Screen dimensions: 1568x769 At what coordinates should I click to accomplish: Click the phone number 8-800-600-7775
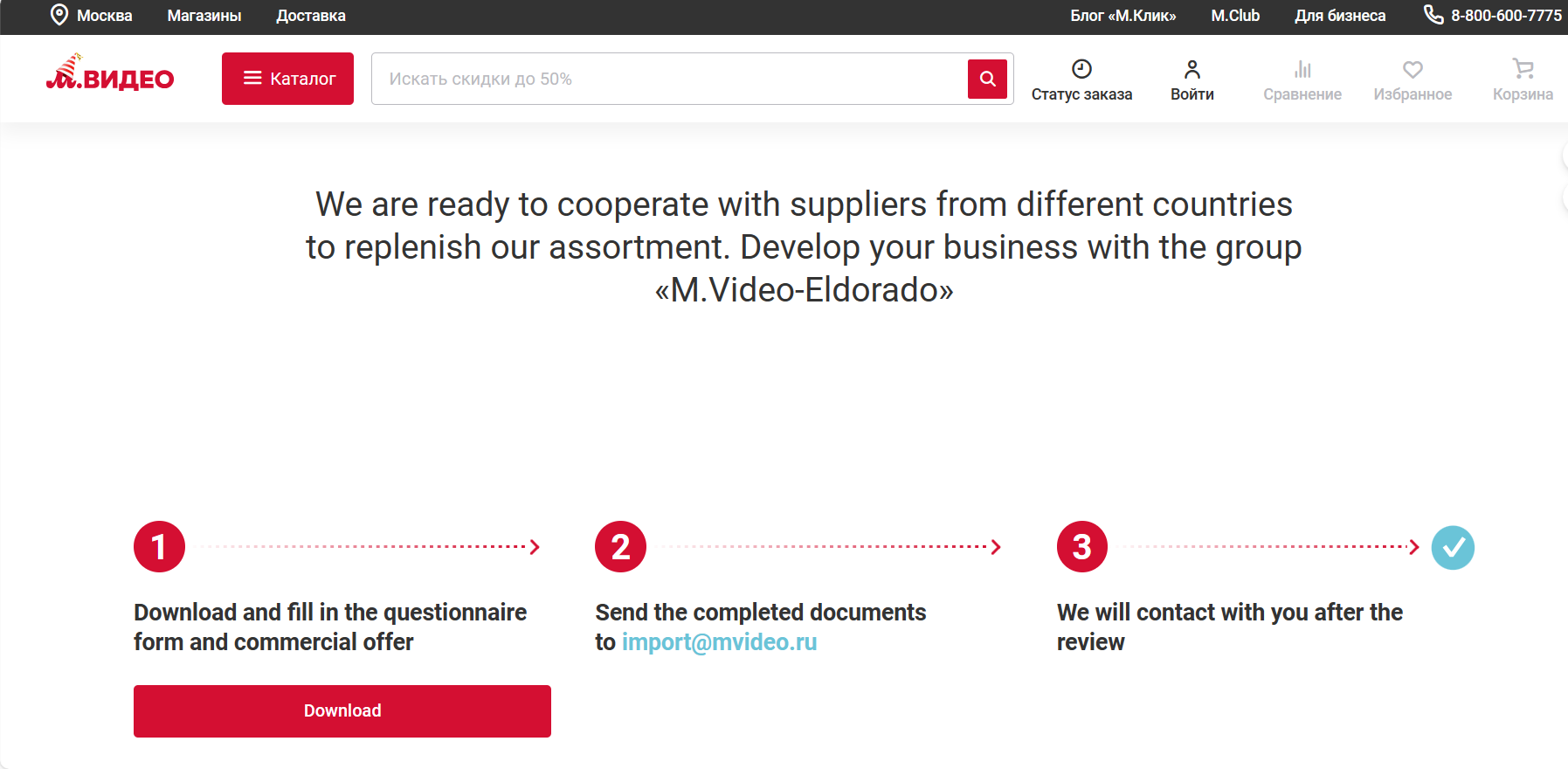pyautogui.click(x=1505, y=16)
